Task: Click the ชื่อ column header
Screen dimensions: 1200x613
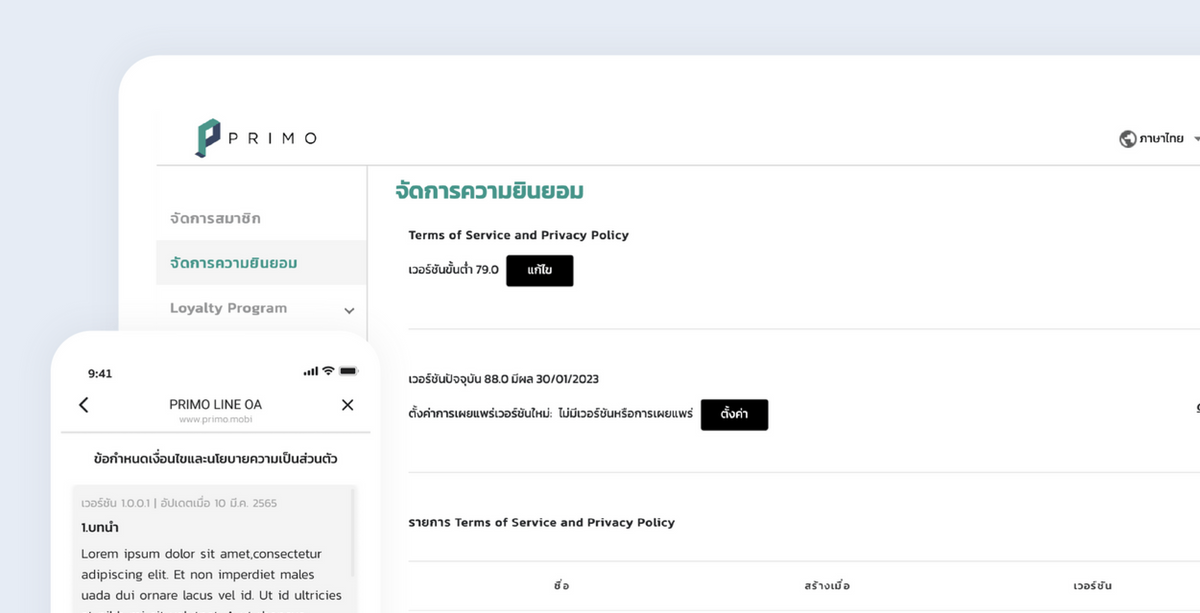Action: pos(561,586)
